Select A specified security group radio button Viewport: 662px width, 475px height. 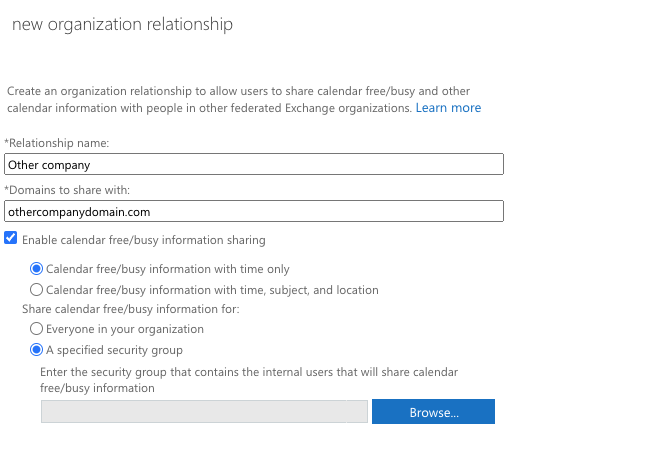pos(37,350)
